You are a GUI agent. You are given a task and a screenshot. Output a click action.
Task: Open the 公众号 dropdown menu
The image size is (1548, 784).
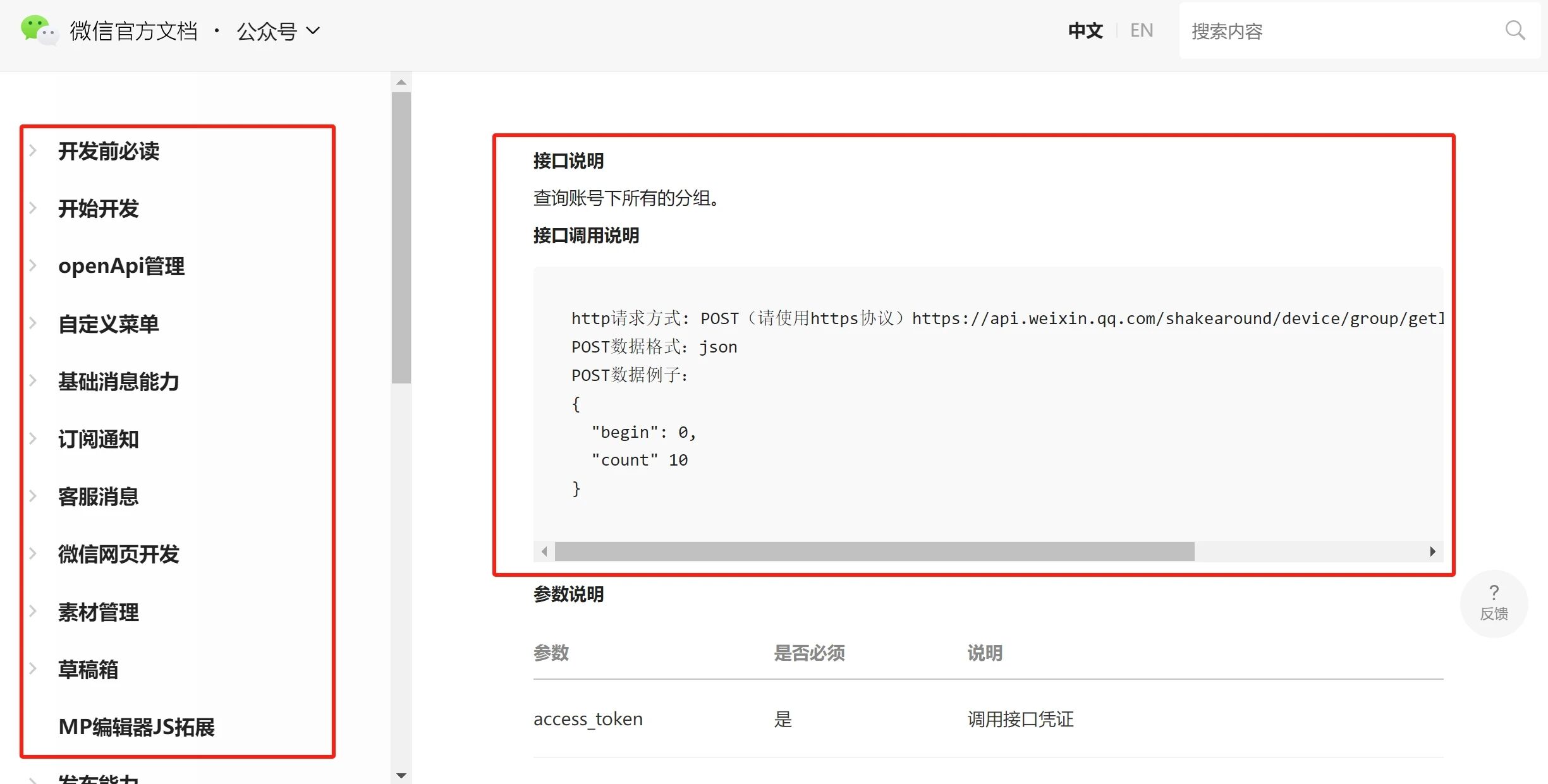coord(278,31)
